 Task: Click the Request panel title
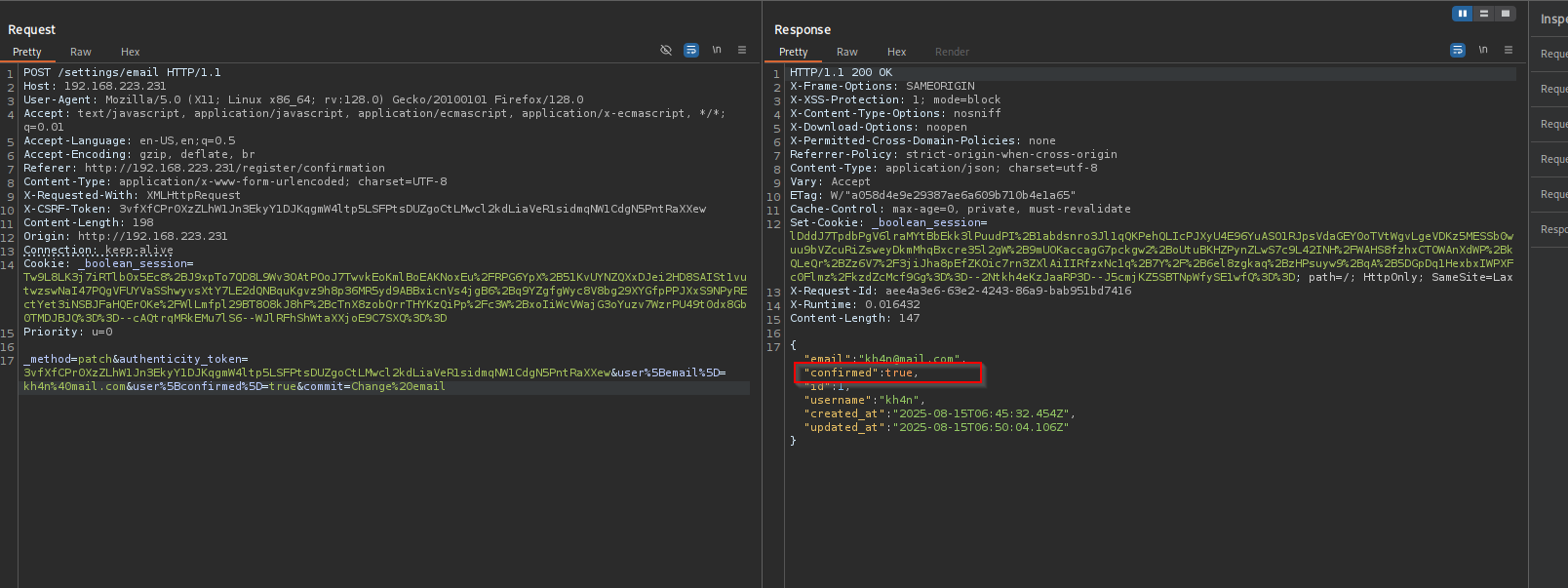[32, 29]
